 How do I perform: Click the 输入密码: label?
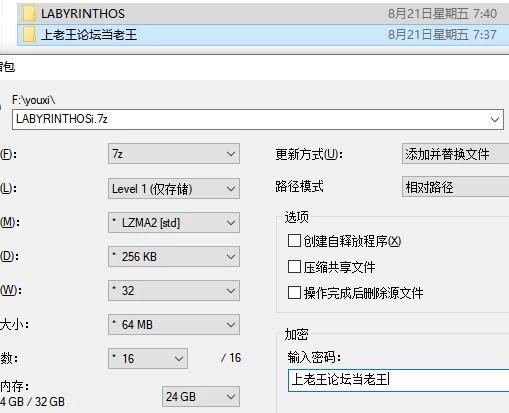pos(314,357)
